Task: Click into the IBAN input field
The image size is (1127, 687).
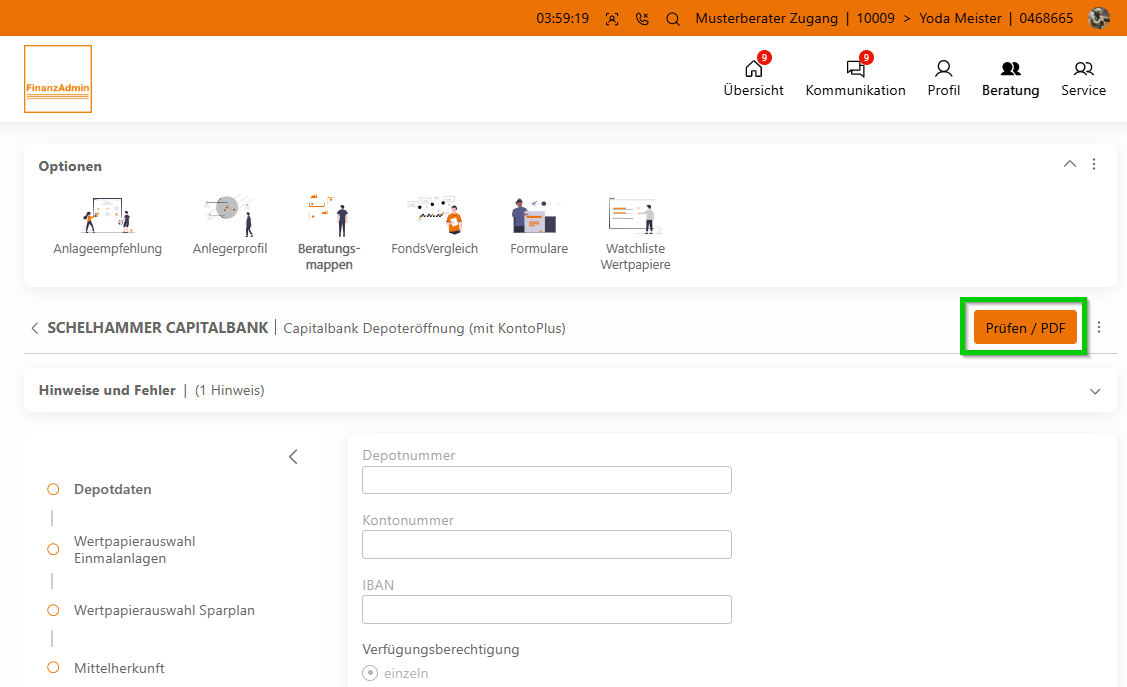Action: (546, 609)
